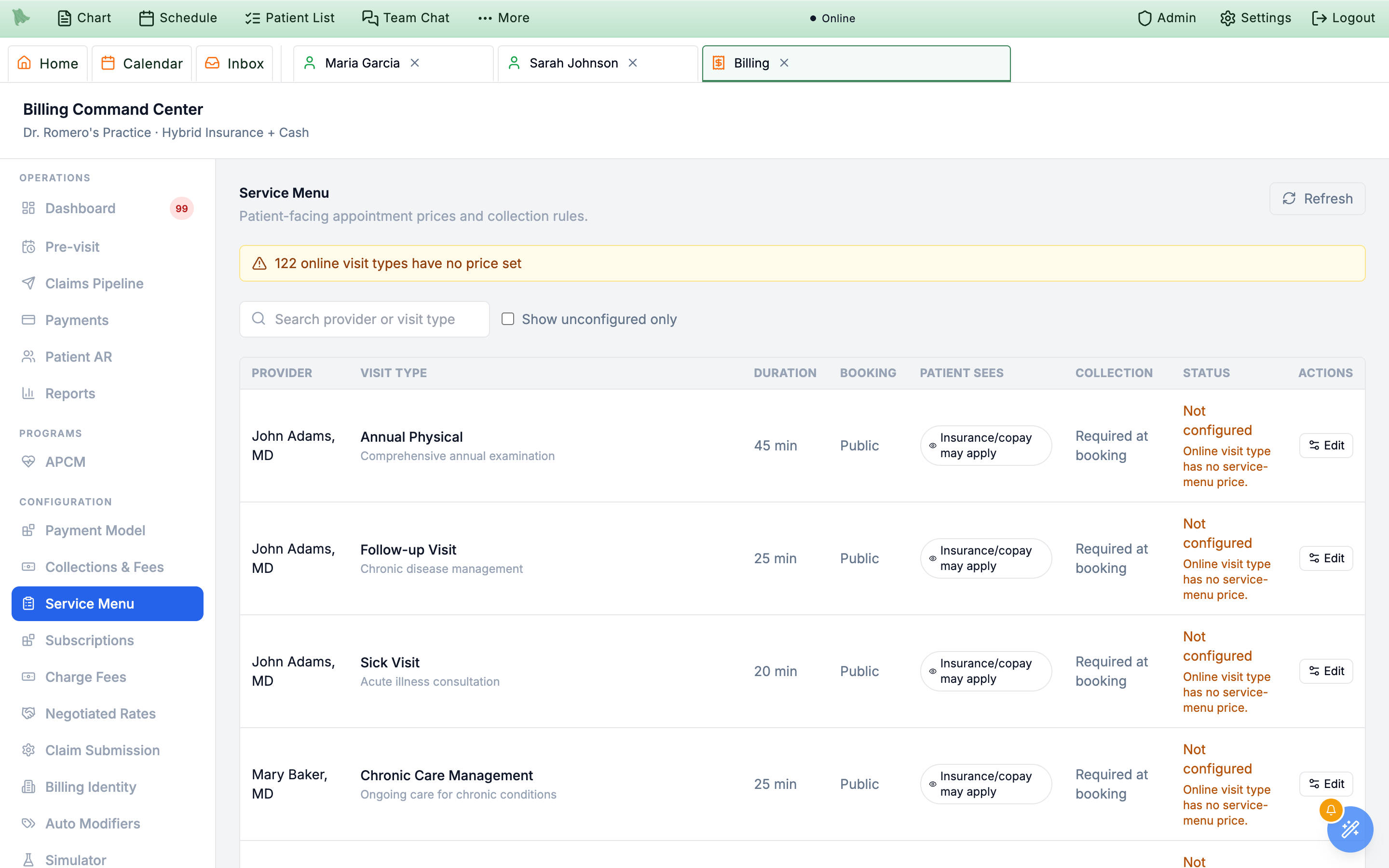Open Subscriptions
The height and width of the screenshot is (868, 1389).
(108, 641)
